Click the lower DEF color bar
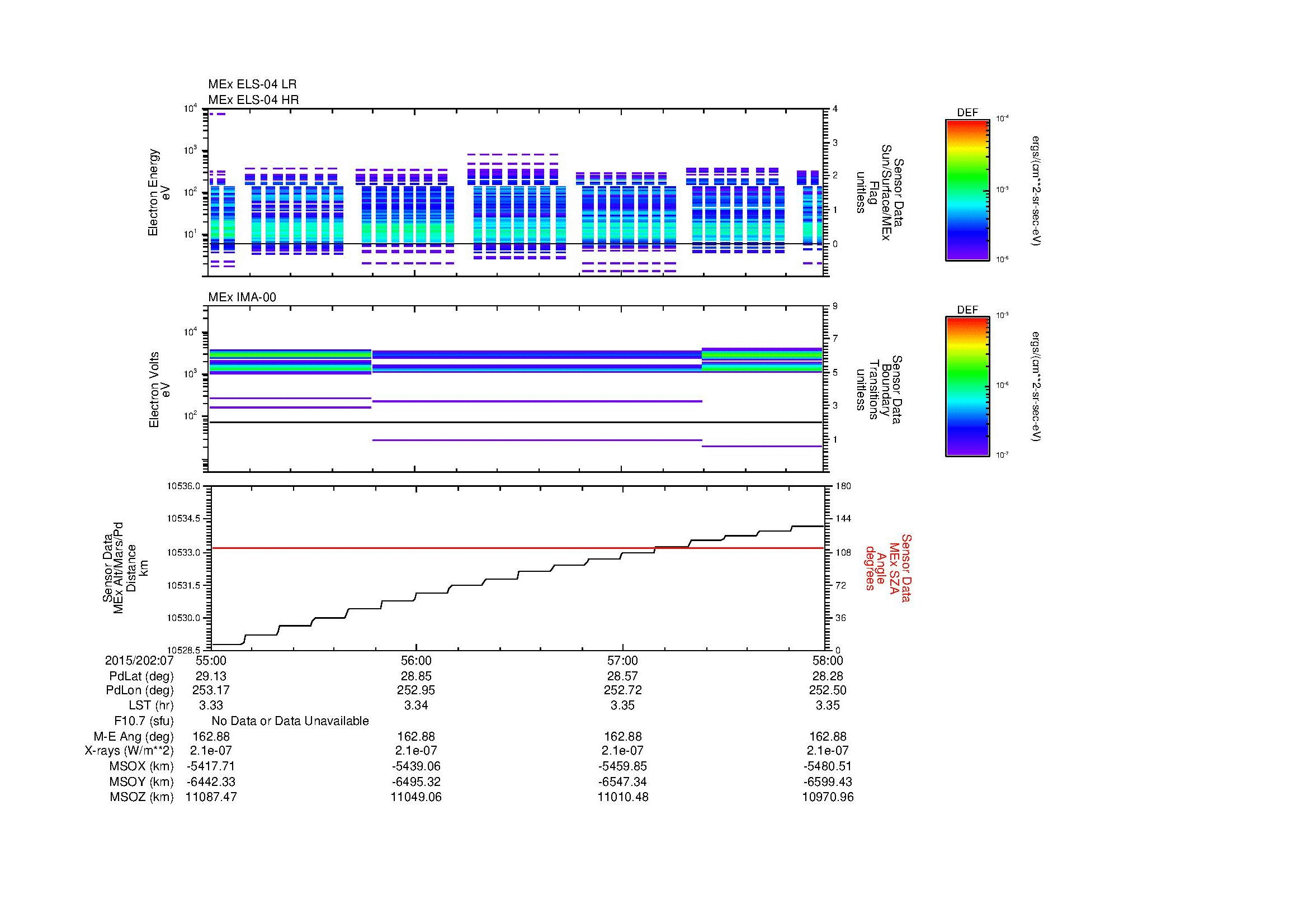Screen dimensions: 1308x924 (967, 387)
